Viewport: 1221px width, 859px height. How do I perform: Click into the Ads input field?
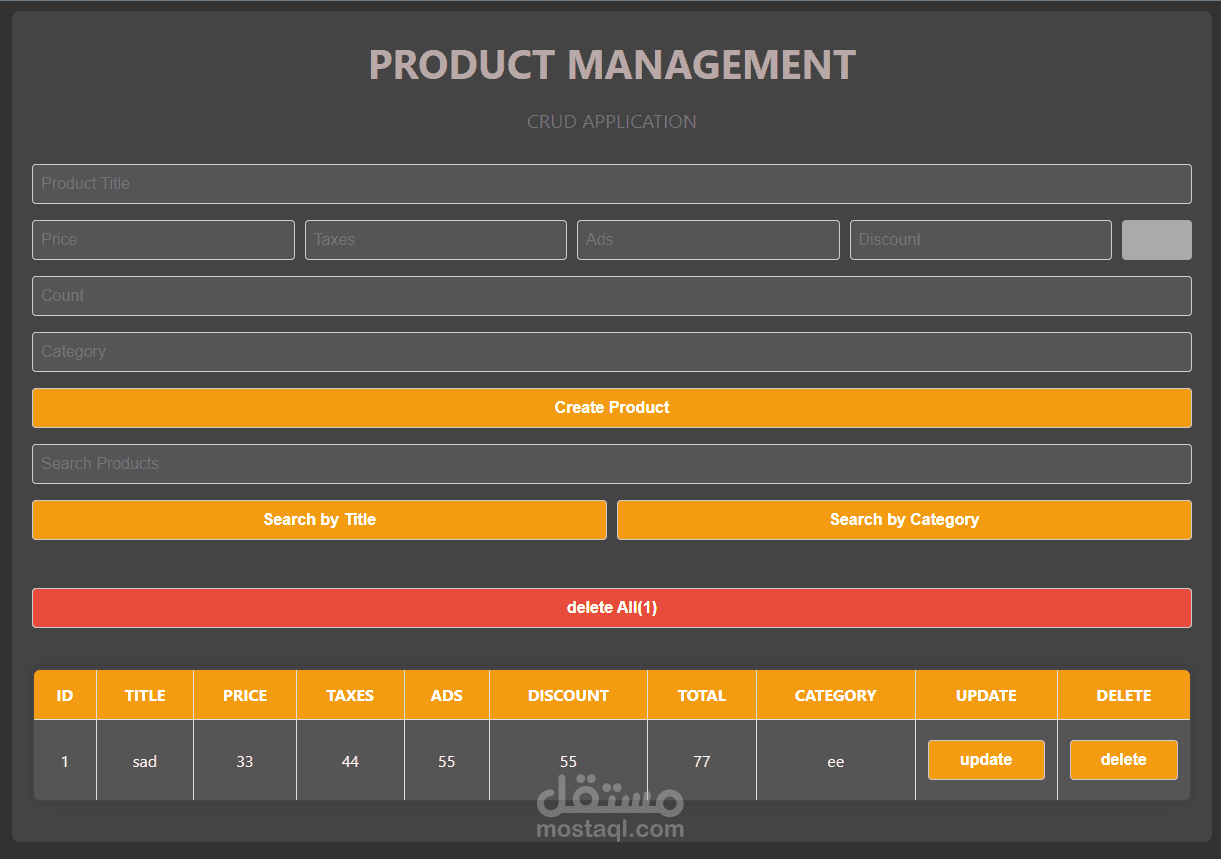[708, 240]
